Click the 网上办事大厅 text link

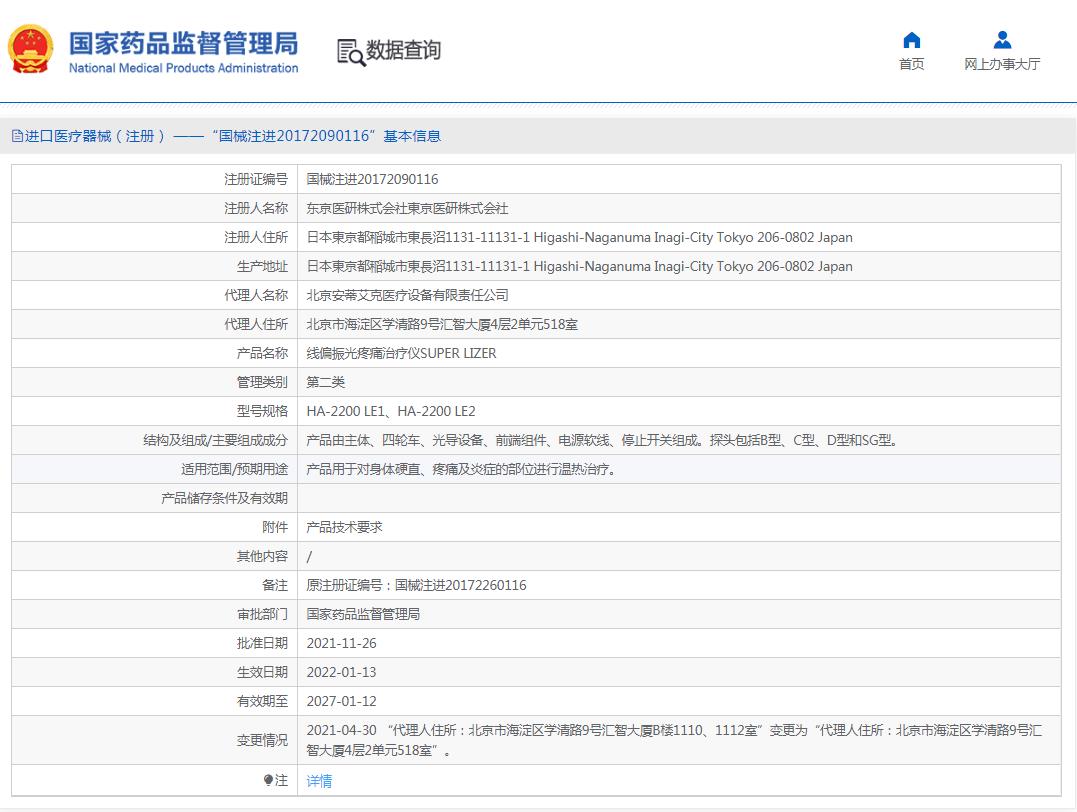click(1002, 64)
